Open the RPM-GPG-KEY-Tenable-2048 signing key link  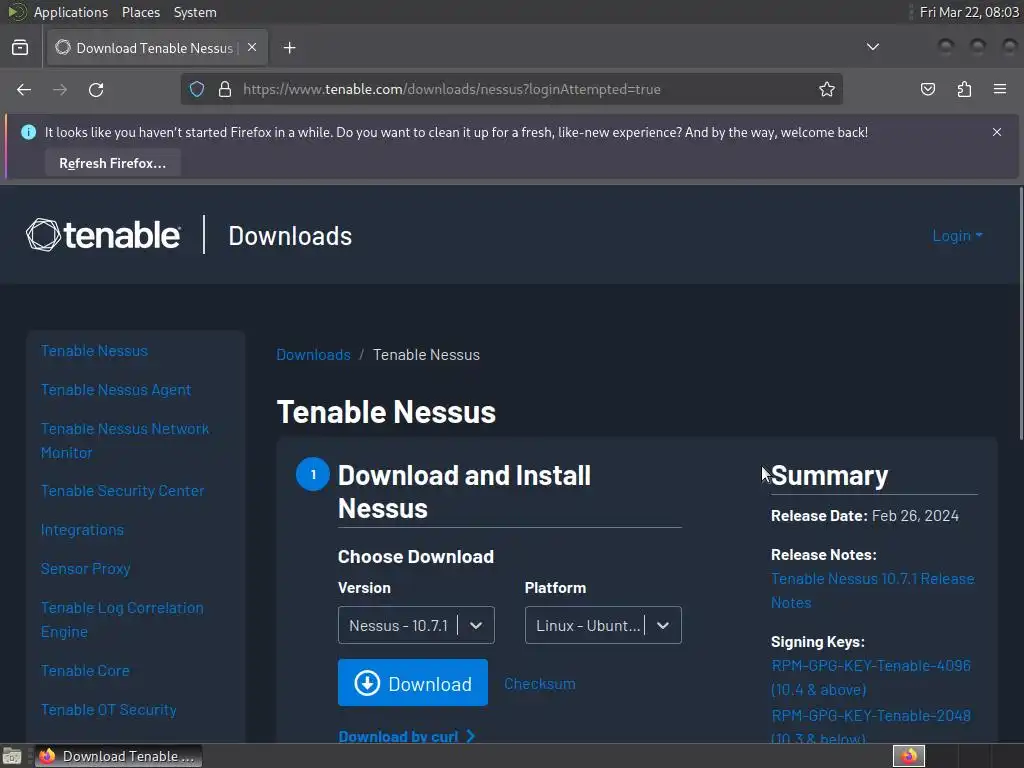click(871, 726)
